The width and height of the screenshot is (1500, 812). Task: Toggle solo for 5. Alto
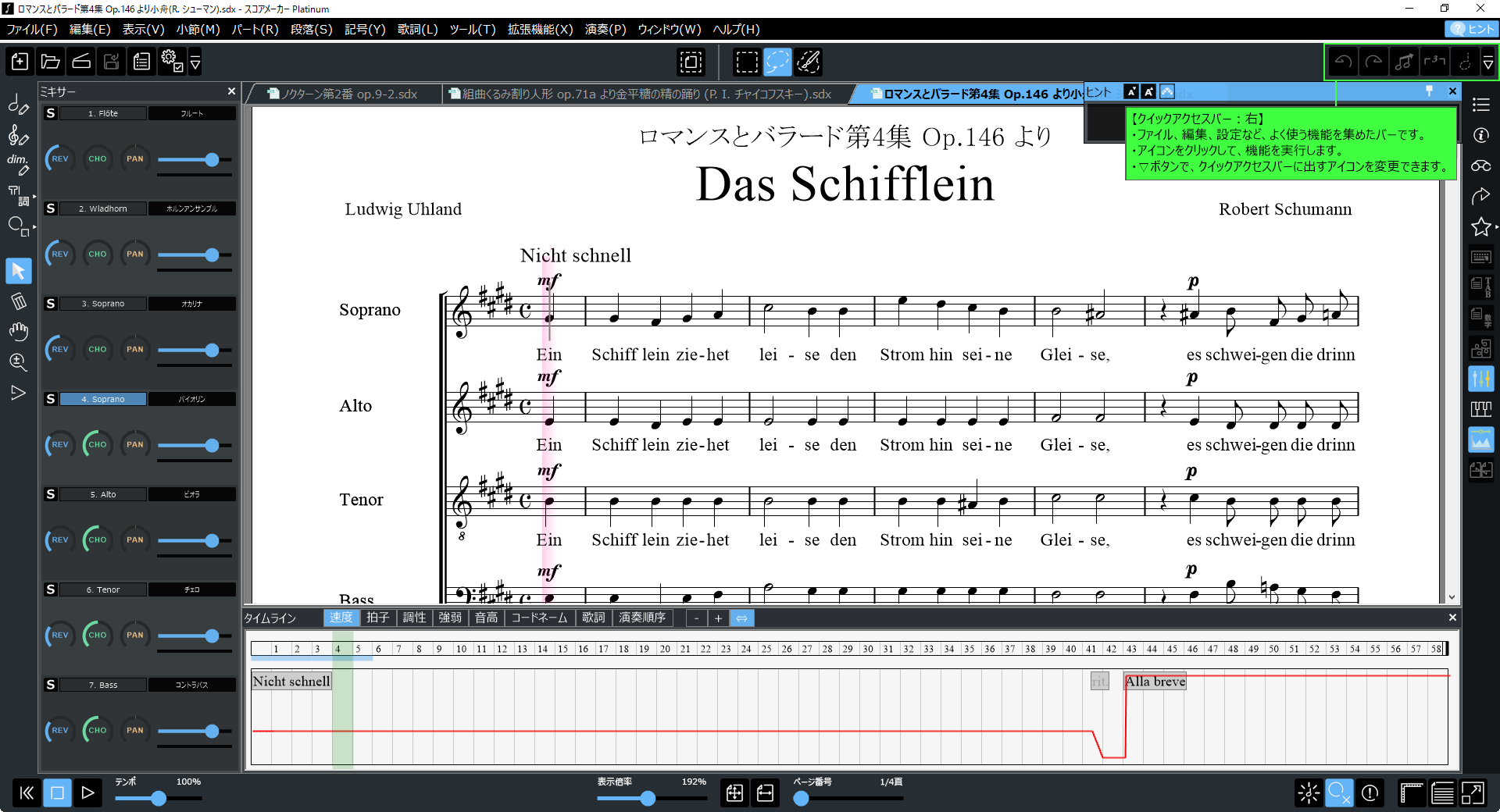click(x=51, y=494)
